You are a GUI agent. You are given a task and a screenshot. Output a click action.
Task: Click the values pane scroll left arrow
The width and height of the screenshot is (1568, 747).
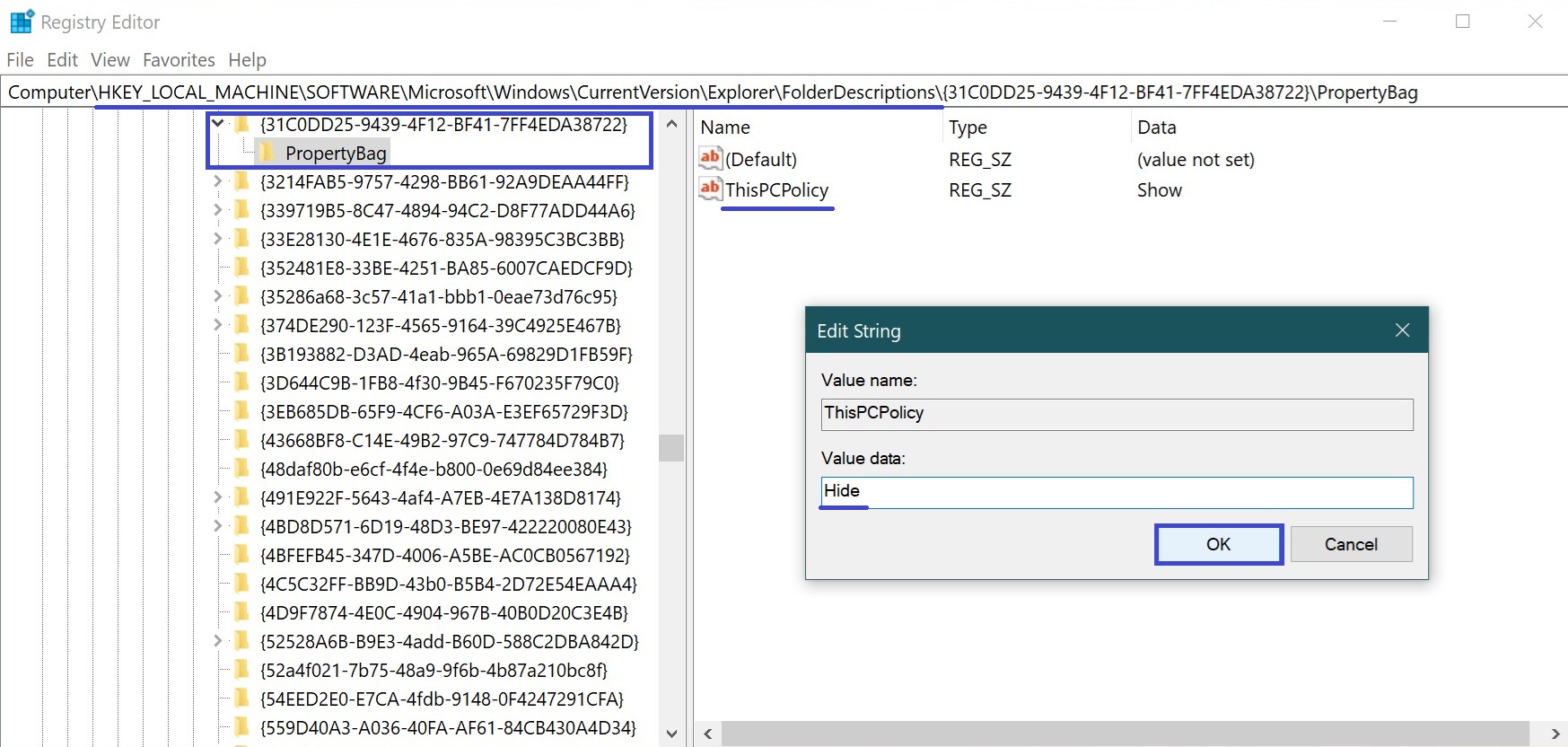(x=708, y=734)
